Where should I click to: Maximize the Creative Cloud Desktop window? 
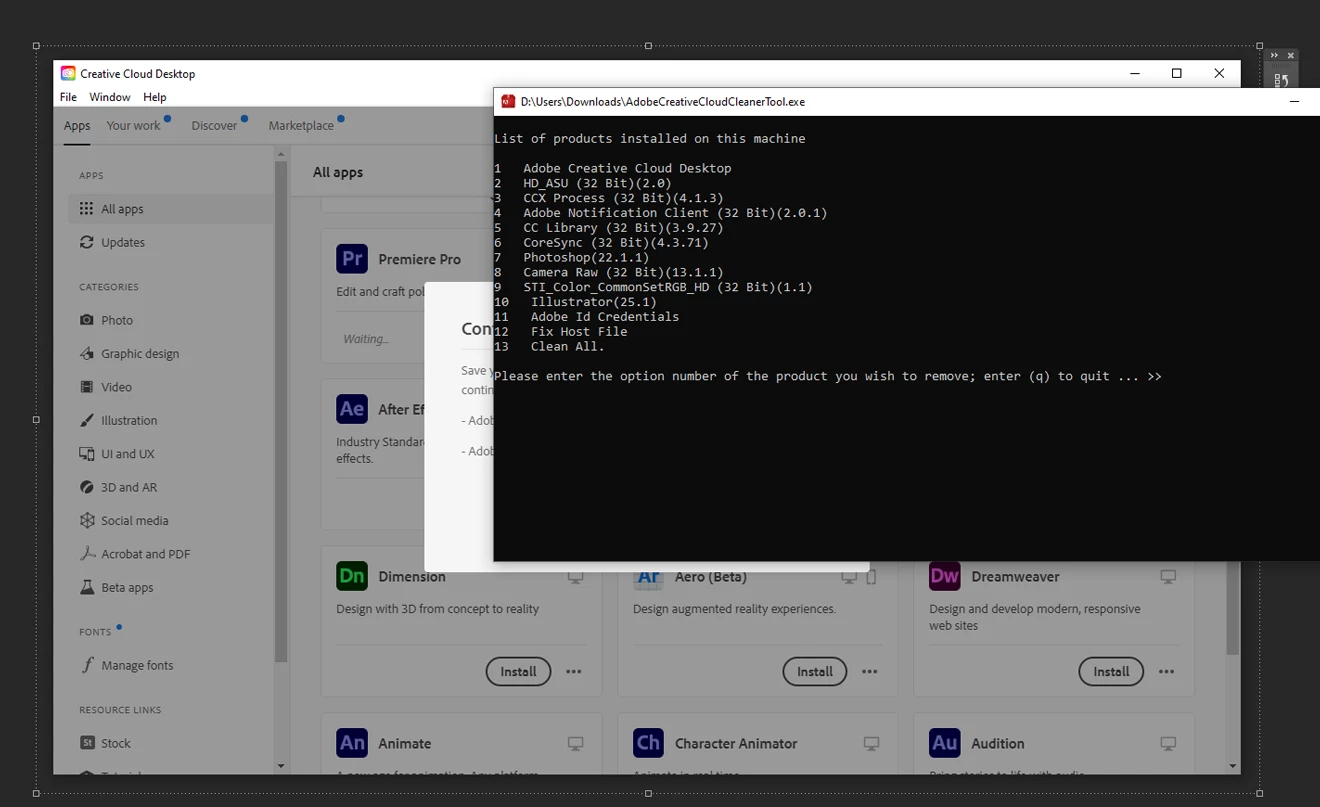click(1177, 73)
